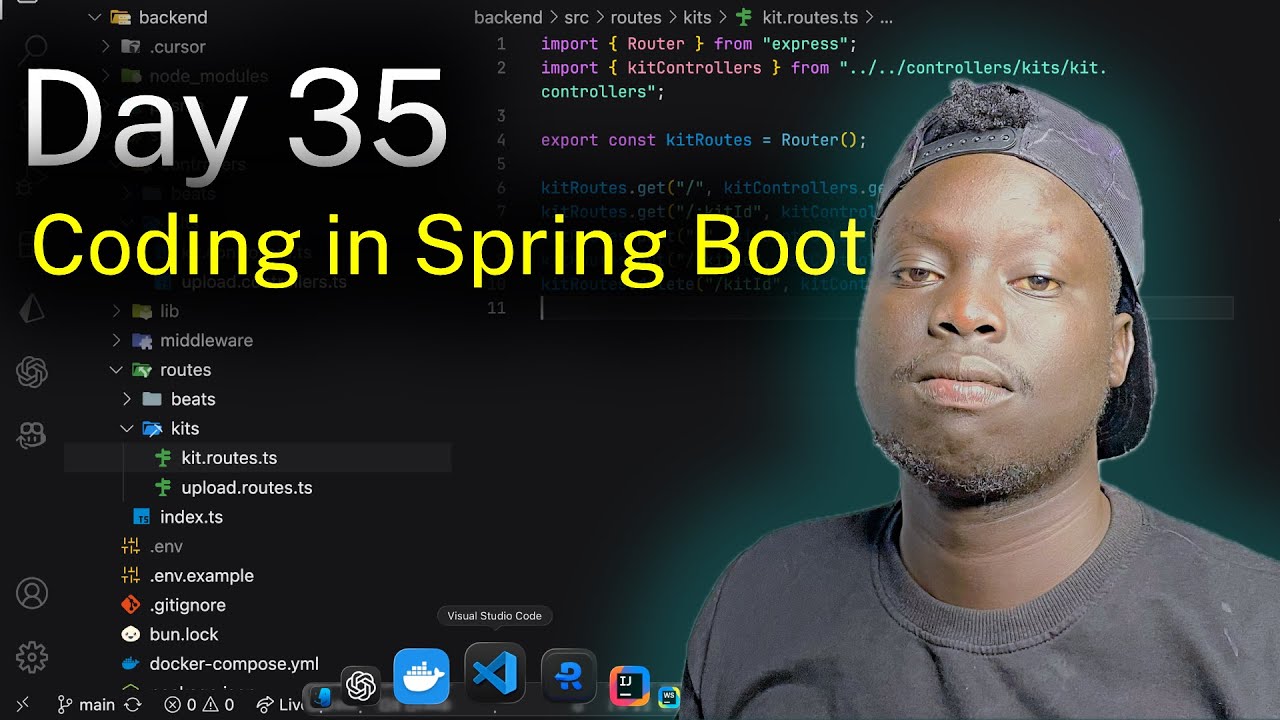Click the file icon in the kit.routes.ts breadcrumb
The height and width of the screenshot is (720, 1280).
tap(744, 17)
